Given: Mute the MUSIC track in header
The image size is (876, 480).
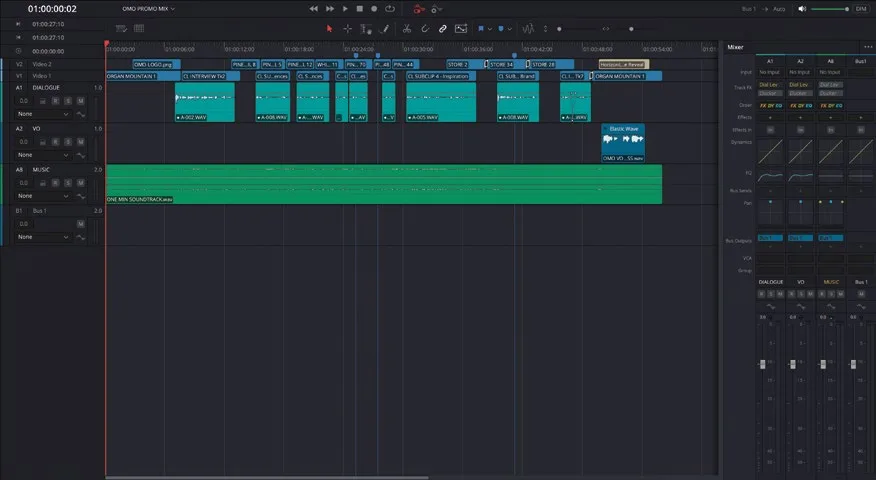Looking at the screenshot, I should [x=81, y=183].
